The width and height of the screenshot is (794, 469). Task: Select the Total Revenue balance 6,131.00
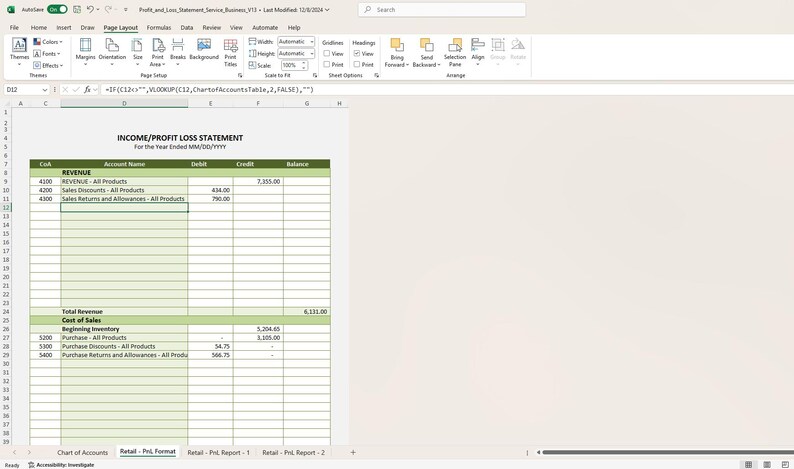[307, 311]
